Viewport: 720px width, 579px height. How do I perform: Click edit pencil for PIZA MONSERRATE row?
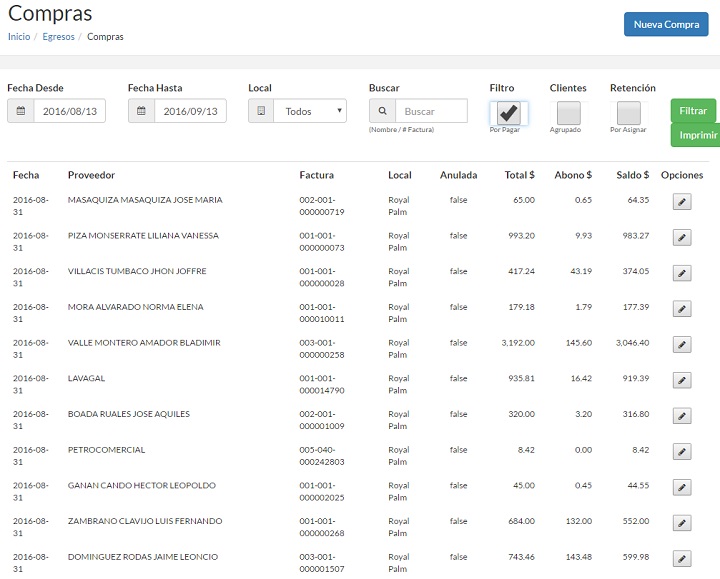click(682, 238)
